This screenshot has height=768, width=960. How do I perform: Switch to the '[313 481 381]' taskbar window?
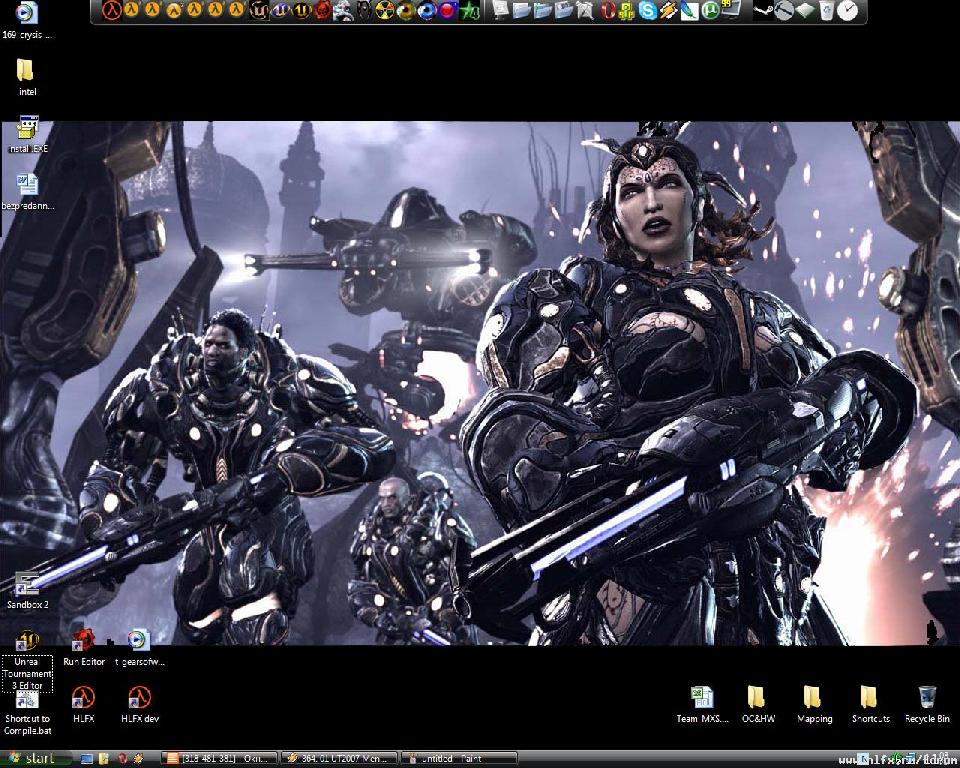pos(219,759)
